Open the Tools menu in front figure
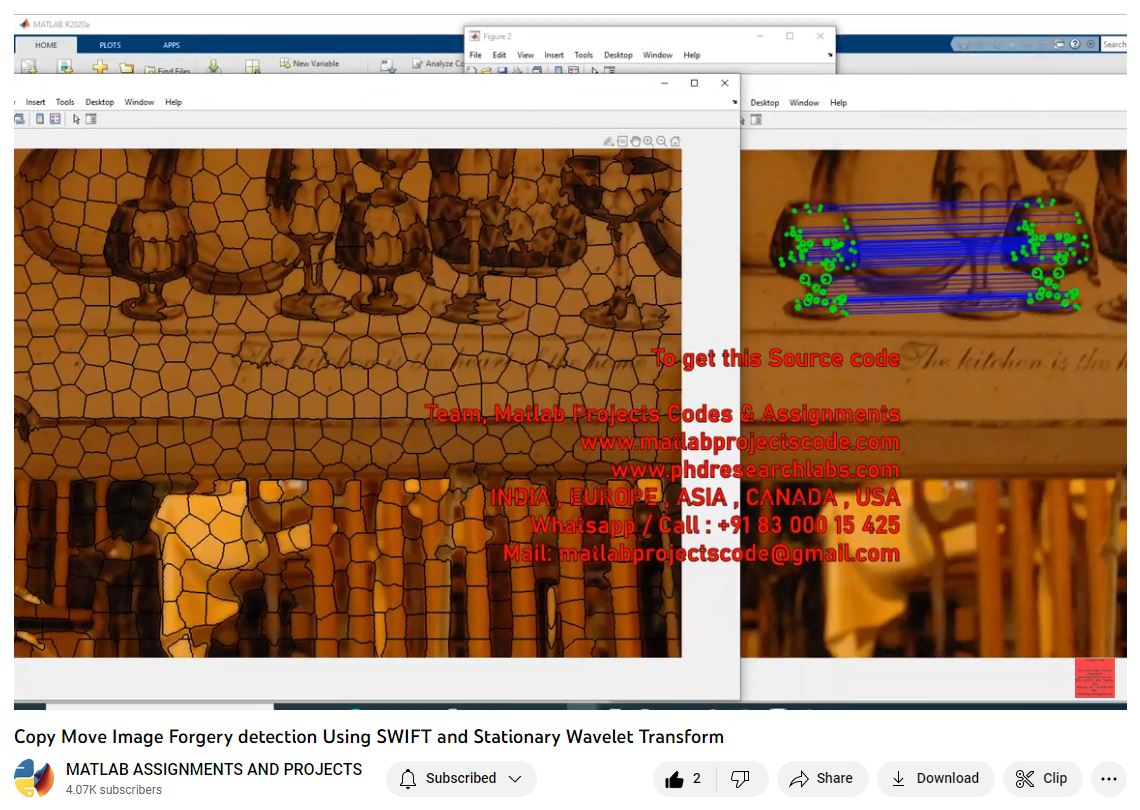The image size is (1140, 810). (x=65, y=102)
